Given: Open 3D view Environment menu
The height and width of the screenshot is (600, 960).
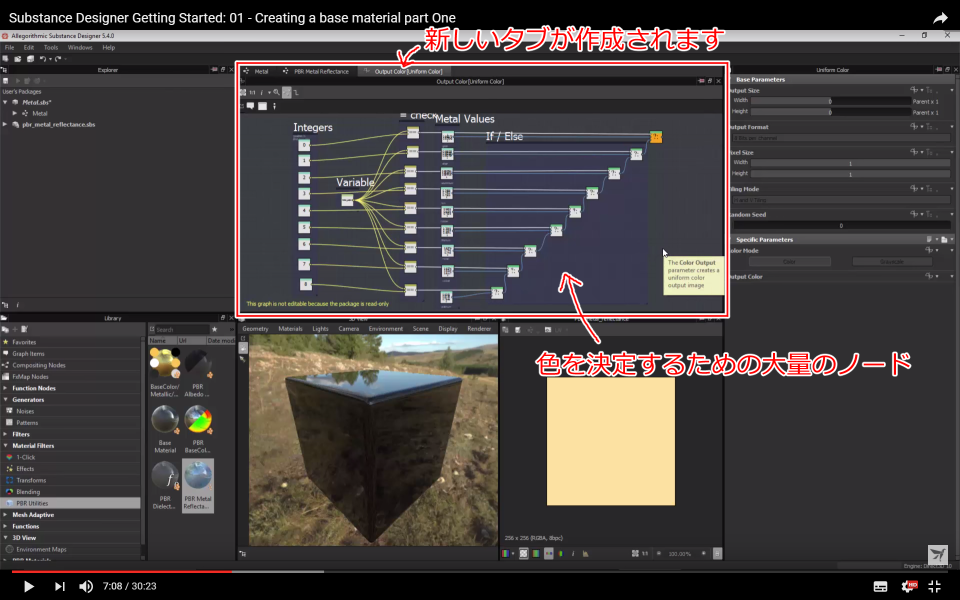Looking at the screenshot, I should (386, 329).
